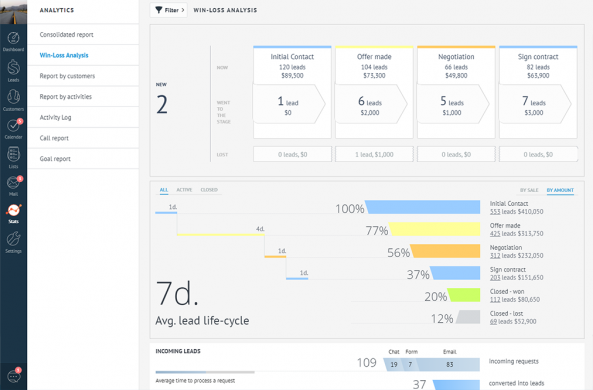Click the '5 leads $1,000' arrow box
The width and height of the screenshot is (593, 390).
(x=453, y=104)
